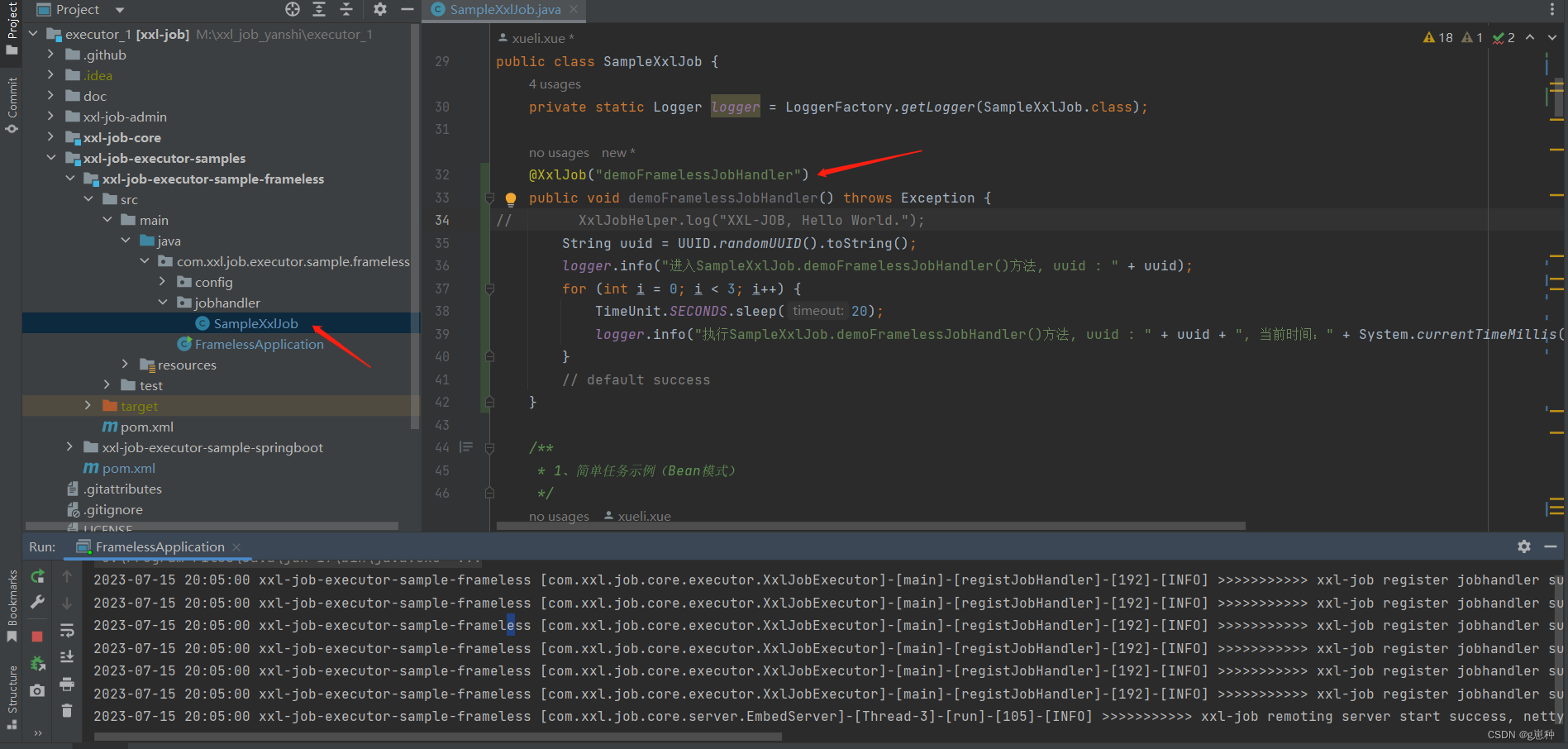Expand more Run toolbar actions chevron
Screen dimensions: 1568x749
(x=37, y=733)
